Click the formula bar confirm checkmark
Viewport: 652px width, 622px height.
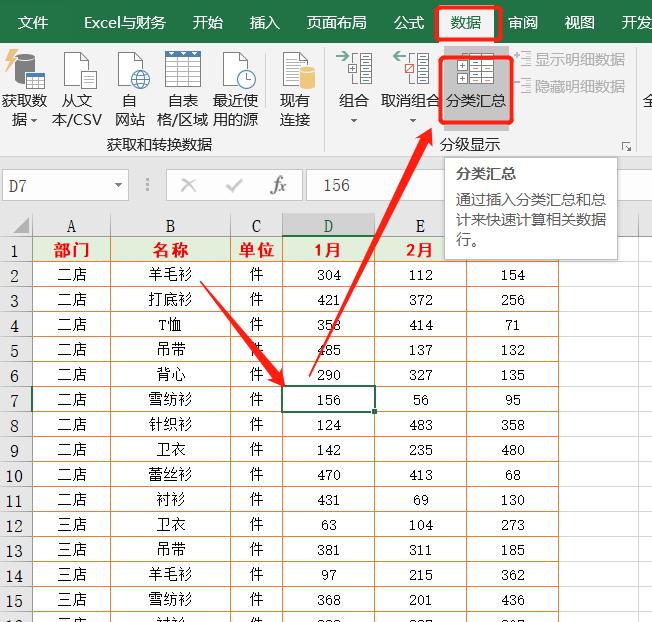click(x=234, y=185)
